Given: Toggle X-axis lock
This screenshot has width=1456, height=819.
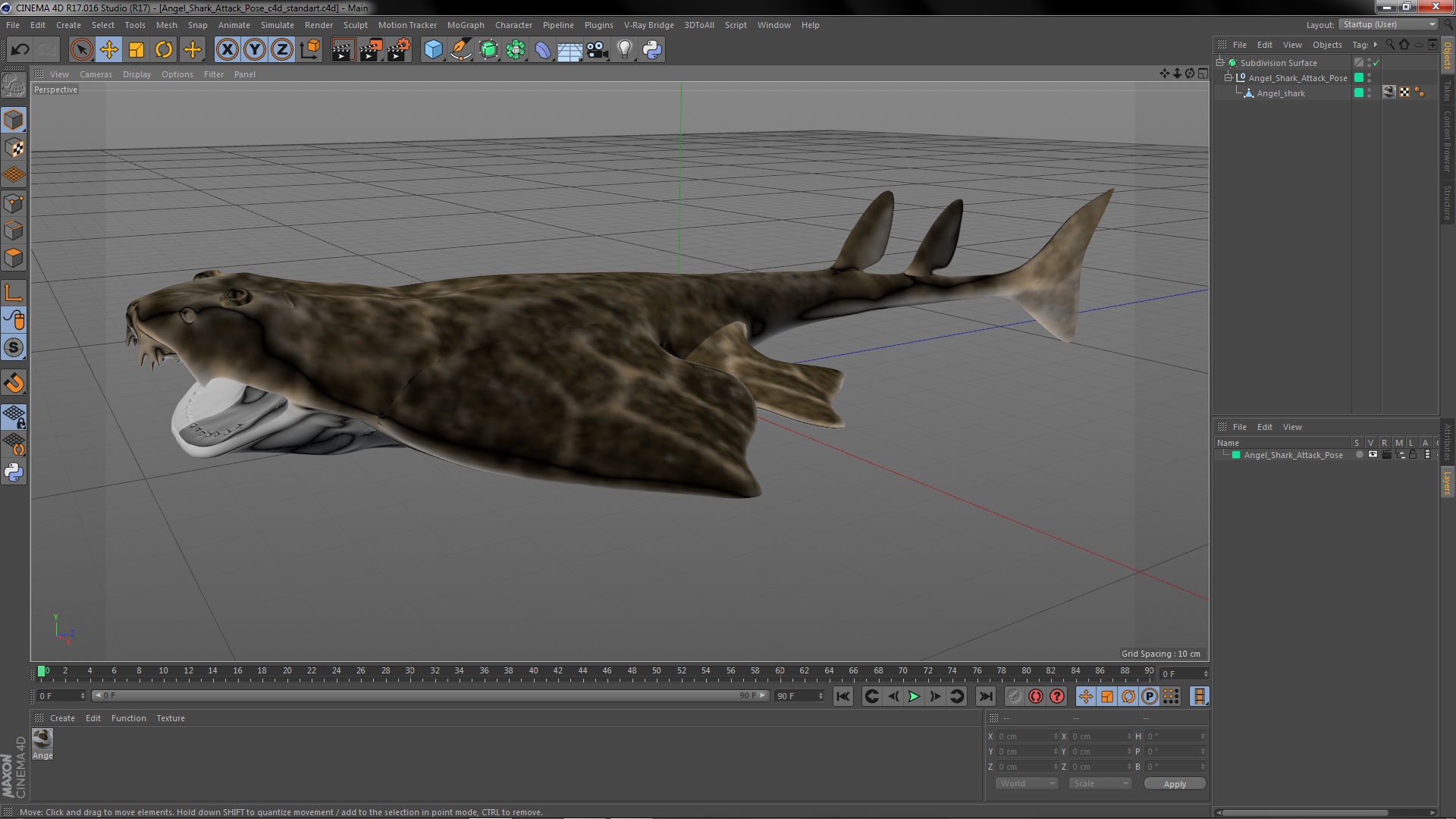Looking at the screenshot, I should 227,50.
